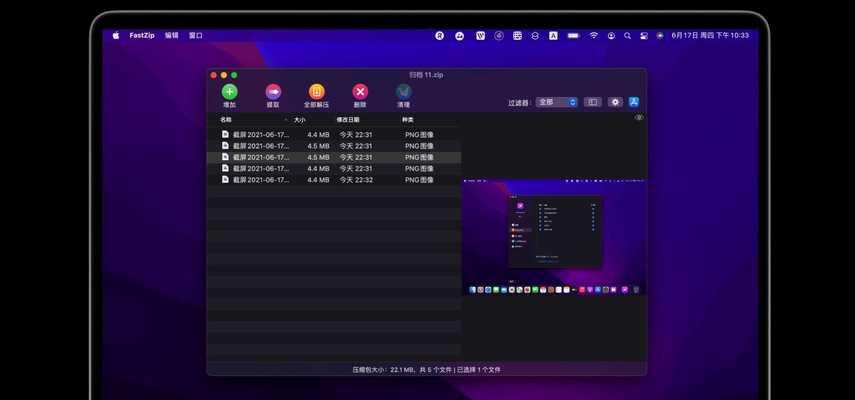855x400 pixels.
Task: Open the 编辑 menu
Action: (x=172, y=35)
